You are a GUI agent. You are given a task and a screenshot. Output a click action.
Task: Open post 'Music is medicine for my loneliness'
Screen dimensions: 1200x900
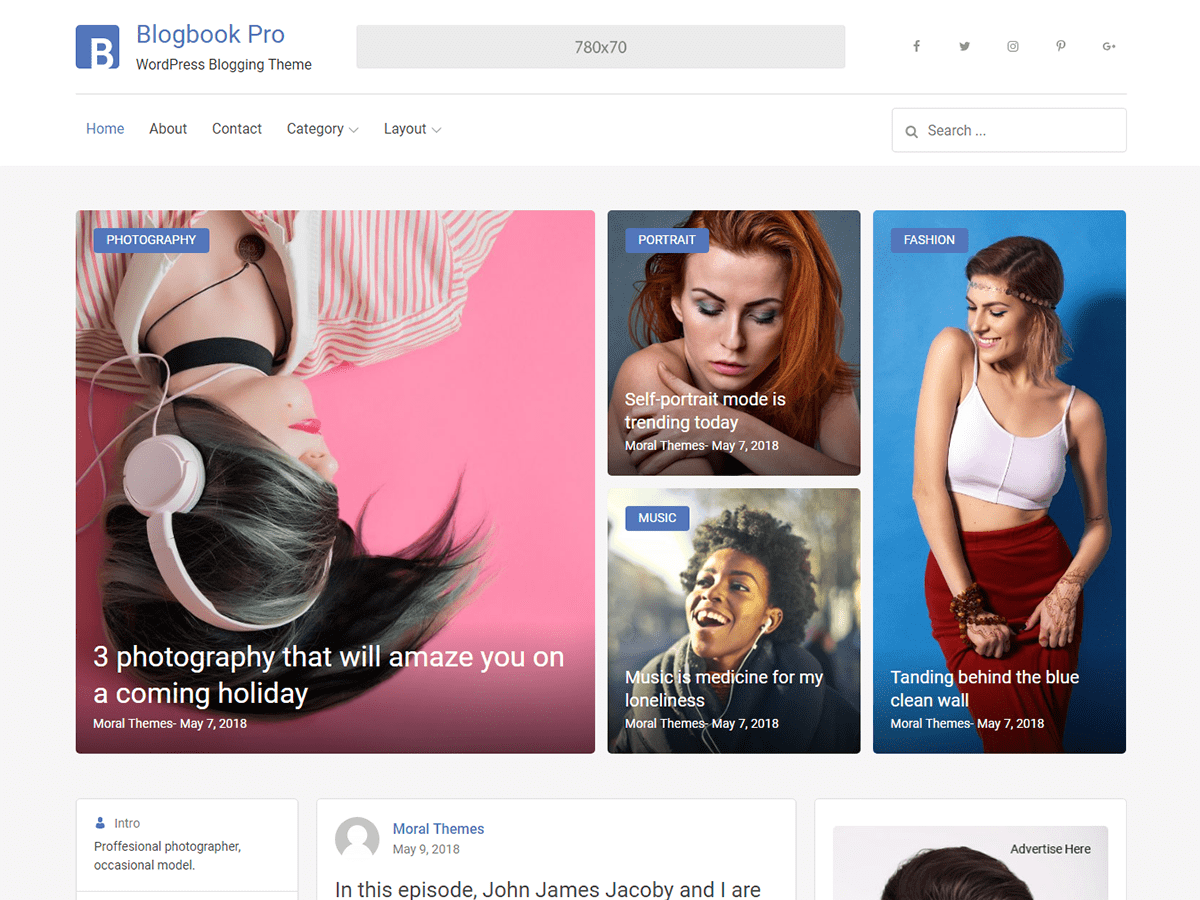724,689
